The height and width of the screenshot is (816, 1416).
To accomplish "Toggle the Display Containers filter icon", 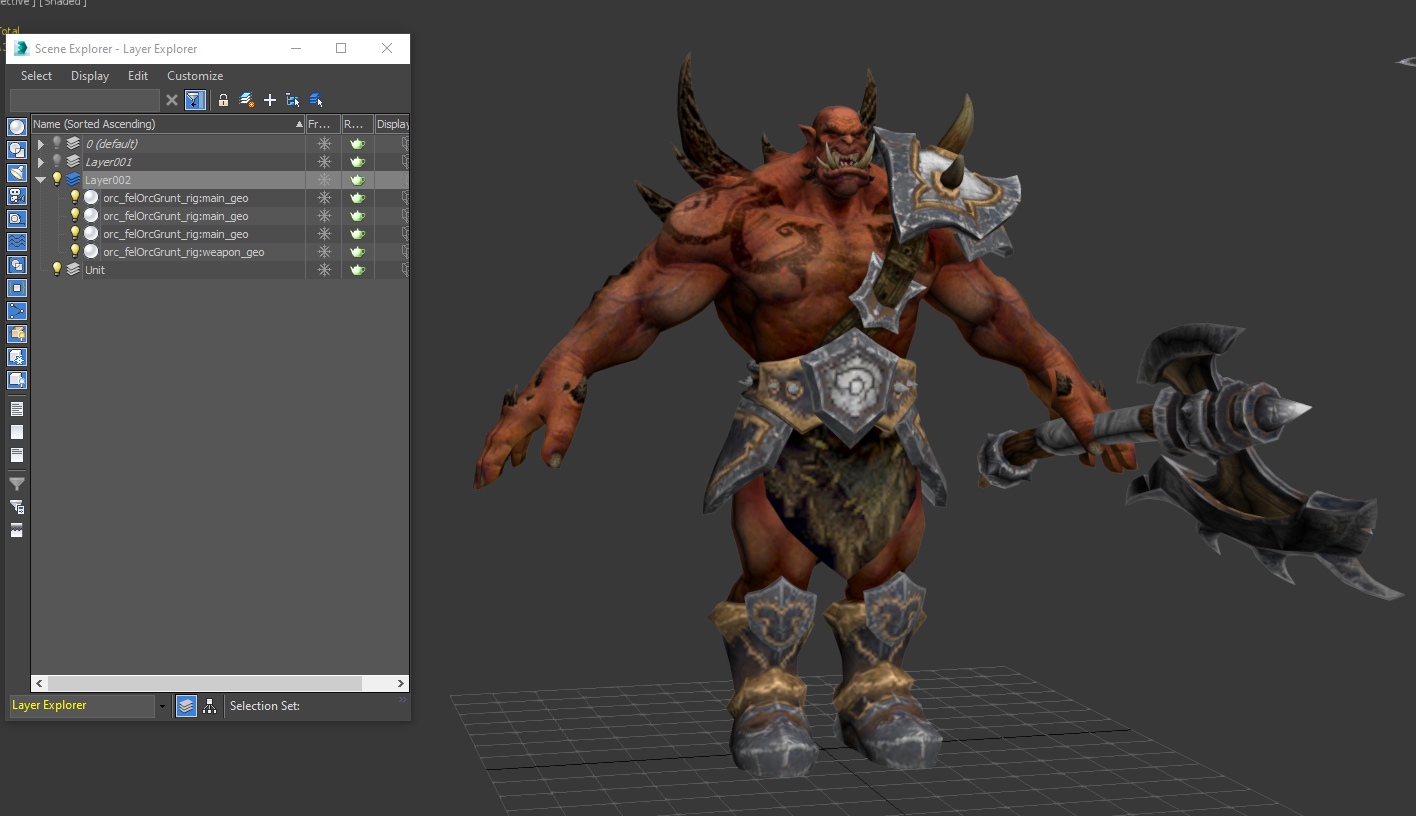I will click(x=17, y=334).
